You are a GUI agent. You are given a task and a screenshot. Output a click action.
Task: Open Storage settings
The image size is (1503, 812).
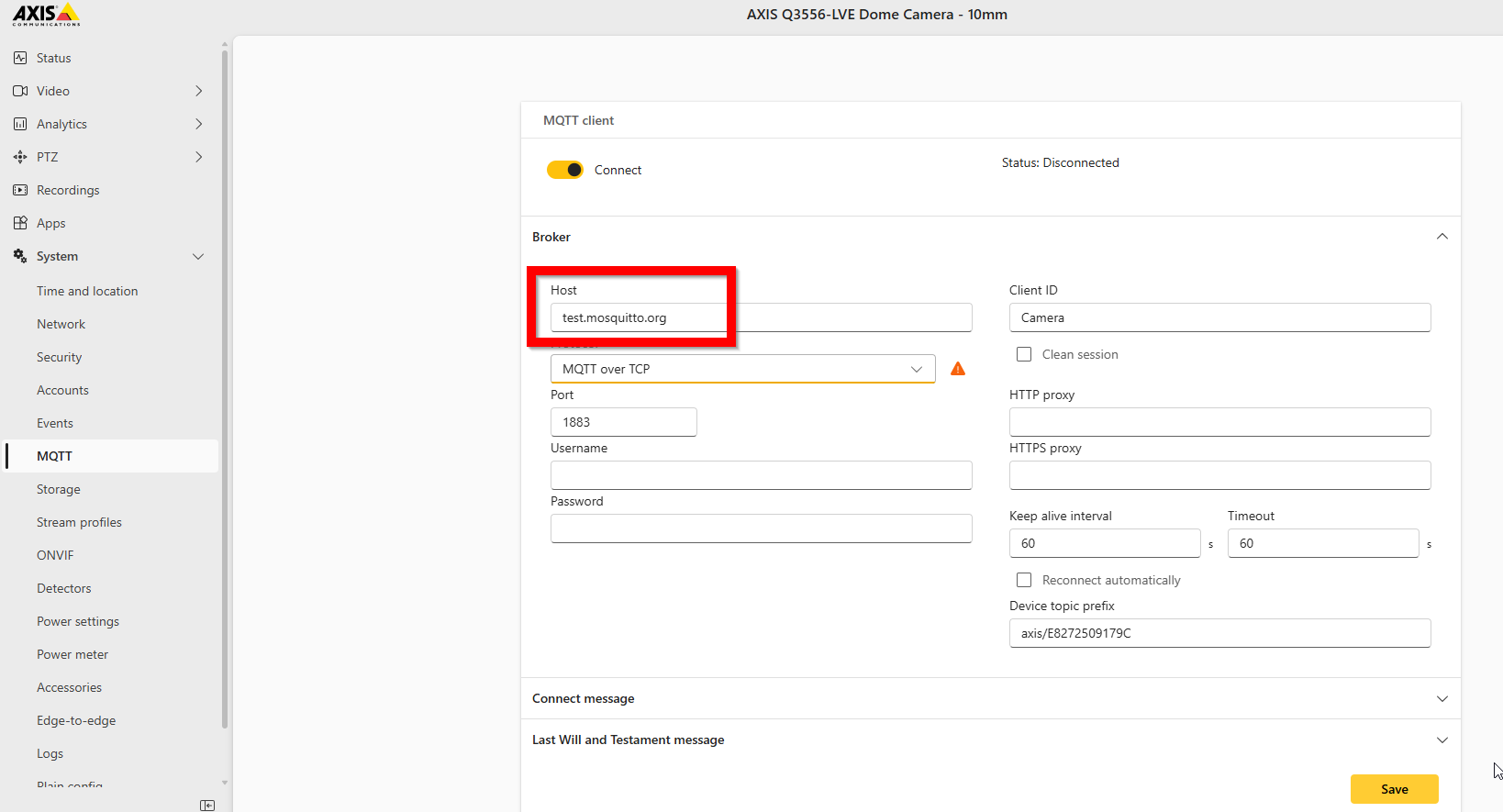coord(59,489)
